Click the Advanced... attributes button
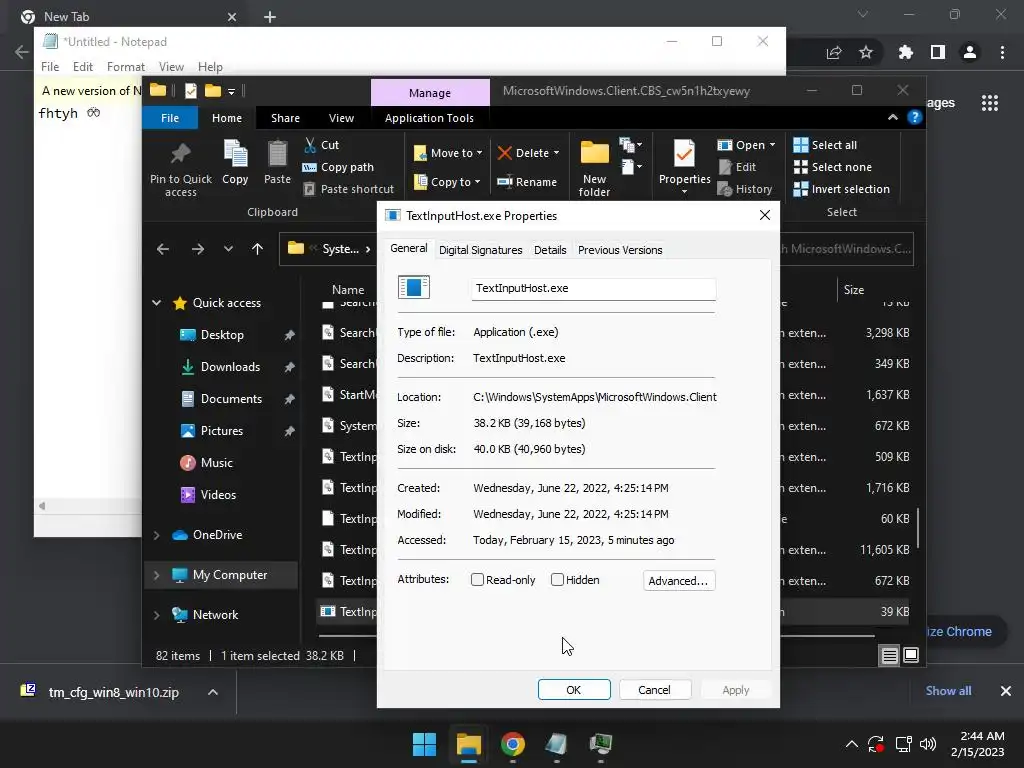Screen dimensions: 1024x768 pyautogui.click(x=679, y=581)
